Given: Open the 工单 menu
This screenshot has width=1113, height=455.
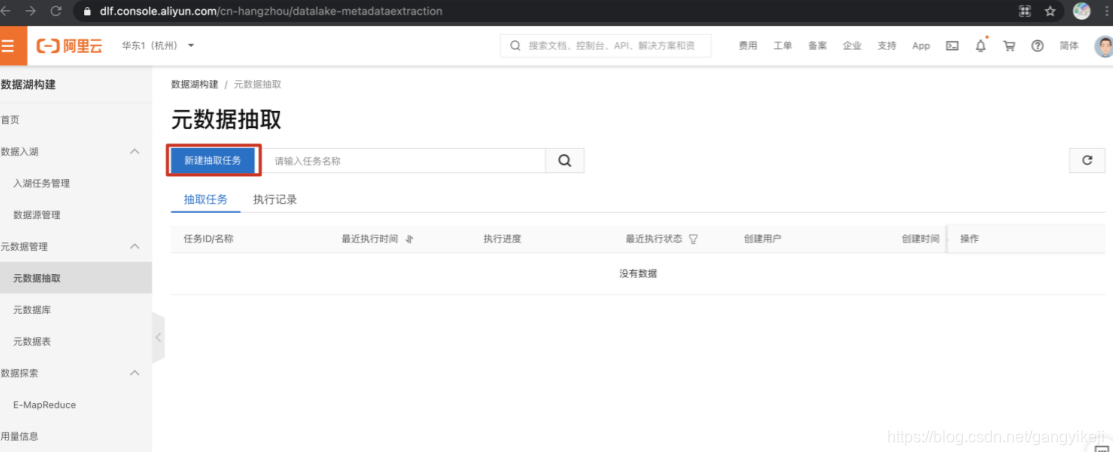Looking at the screenshot, I should point(782,45).
